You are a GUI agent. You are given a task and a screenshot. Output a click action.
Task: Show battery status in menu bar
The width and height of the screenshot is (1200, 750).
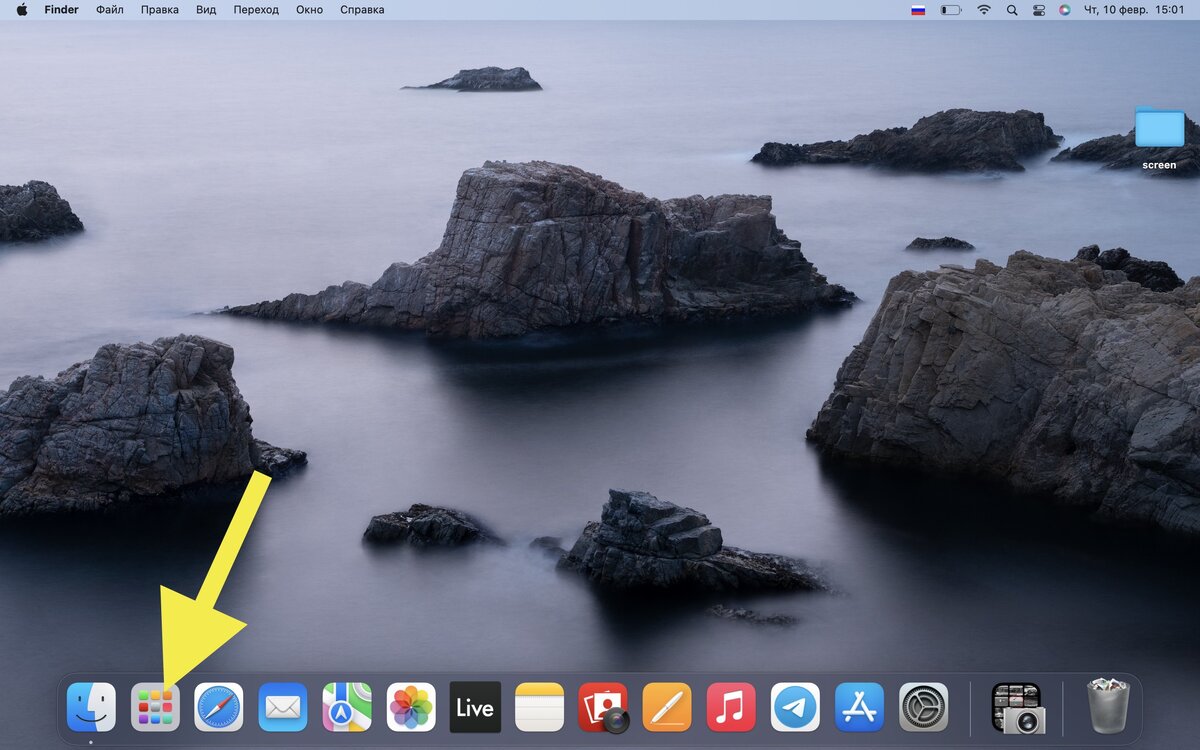click(x=950, y=10)
